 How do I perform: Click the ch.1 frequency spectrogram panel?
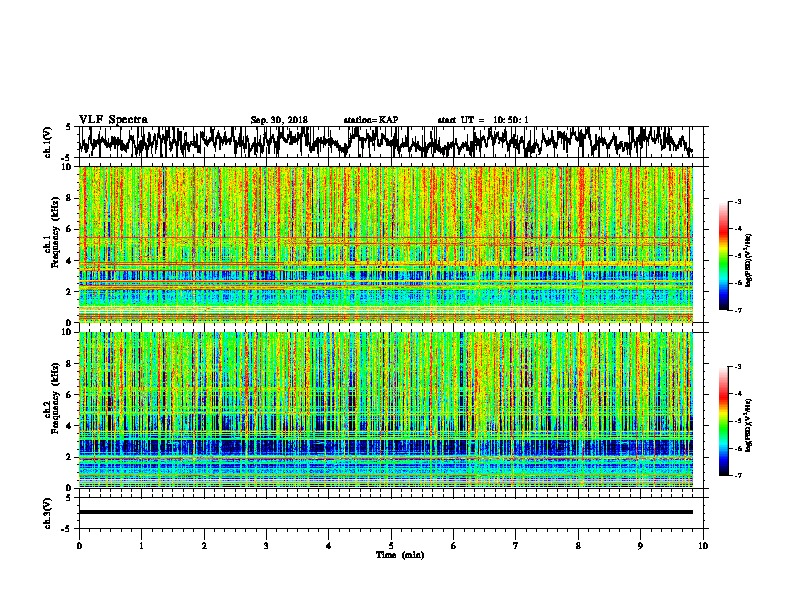[x=386, y=244]
